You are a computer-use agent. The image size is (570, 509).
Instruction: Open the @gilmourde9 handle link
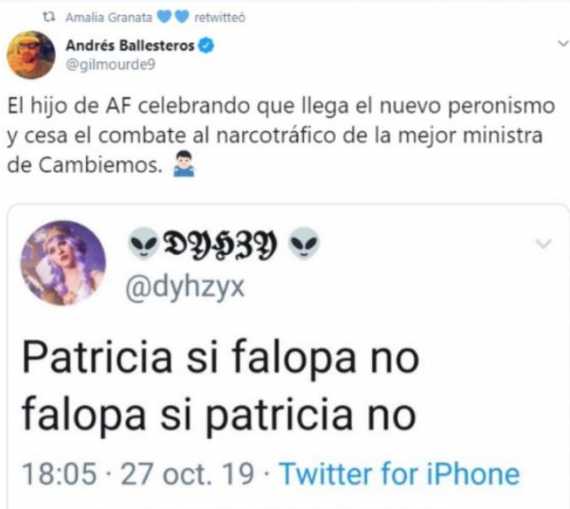pos(111,64)
